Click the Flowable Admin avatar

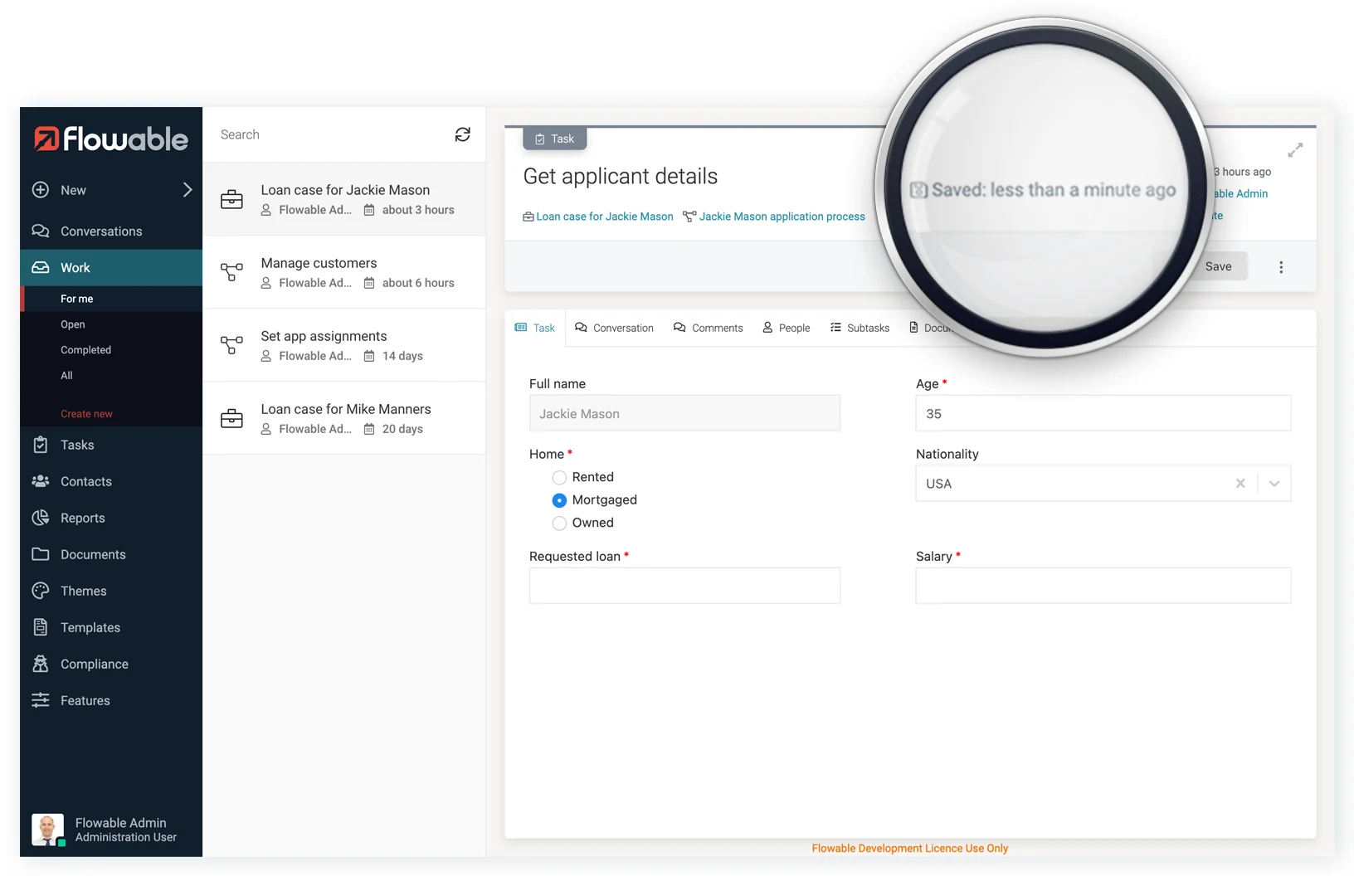[x=48, y=830]
